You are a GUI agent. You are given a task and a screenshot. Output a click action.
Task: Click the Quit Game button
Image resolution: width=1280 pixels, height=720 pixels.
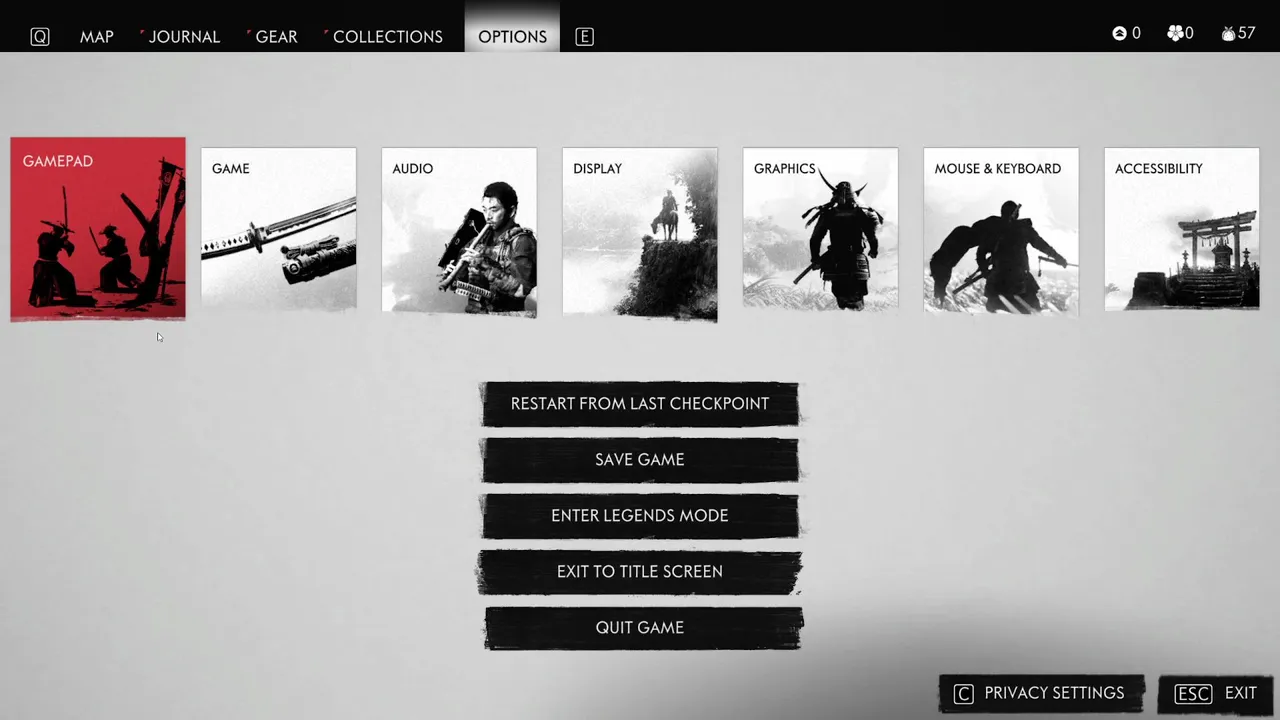coord(643,628)
